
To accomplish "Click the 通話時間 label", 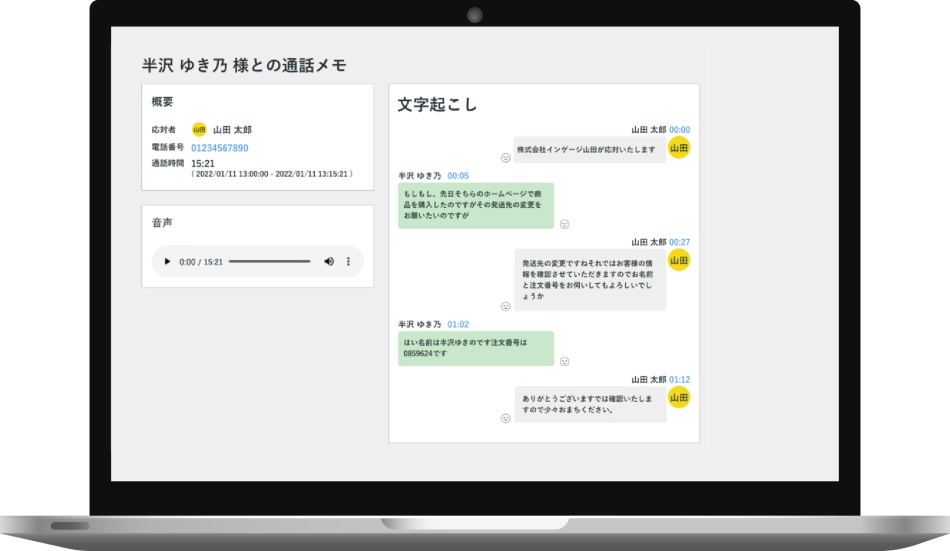I will [168, 163].
